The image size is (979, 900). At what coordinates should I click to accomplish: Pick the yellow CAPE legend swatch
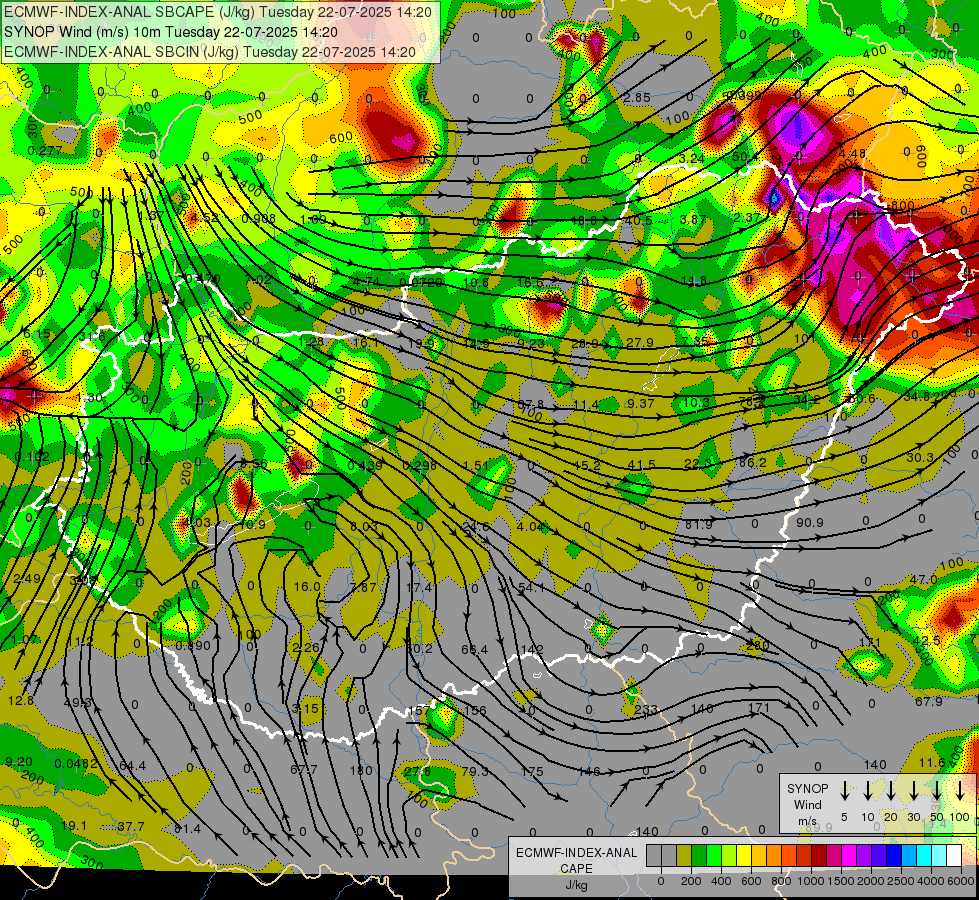click(x=744, y=856)
